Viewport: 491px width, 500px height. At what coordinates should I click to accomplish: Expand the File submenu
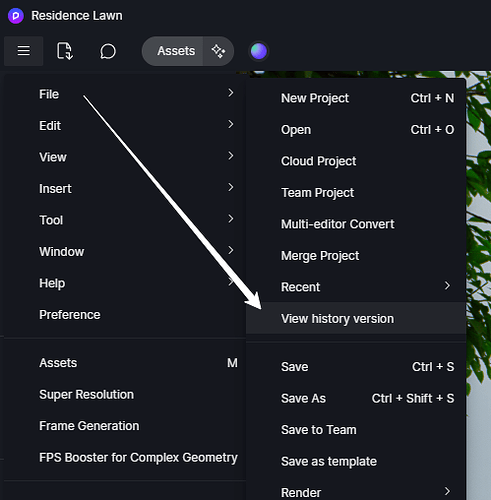tap(125, 94)
